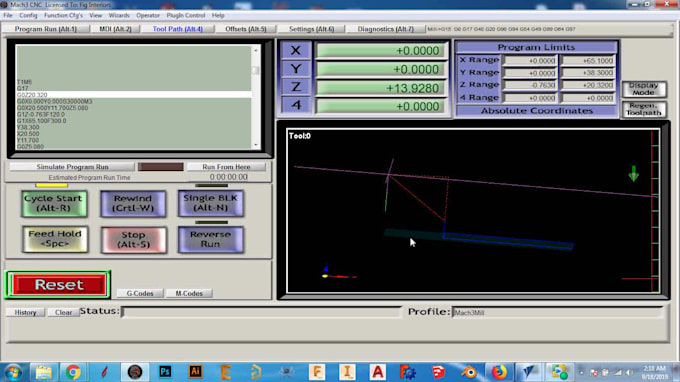Open Firefox from the taskbar
This screenshot has width=680, height=382.
point(499,372)
